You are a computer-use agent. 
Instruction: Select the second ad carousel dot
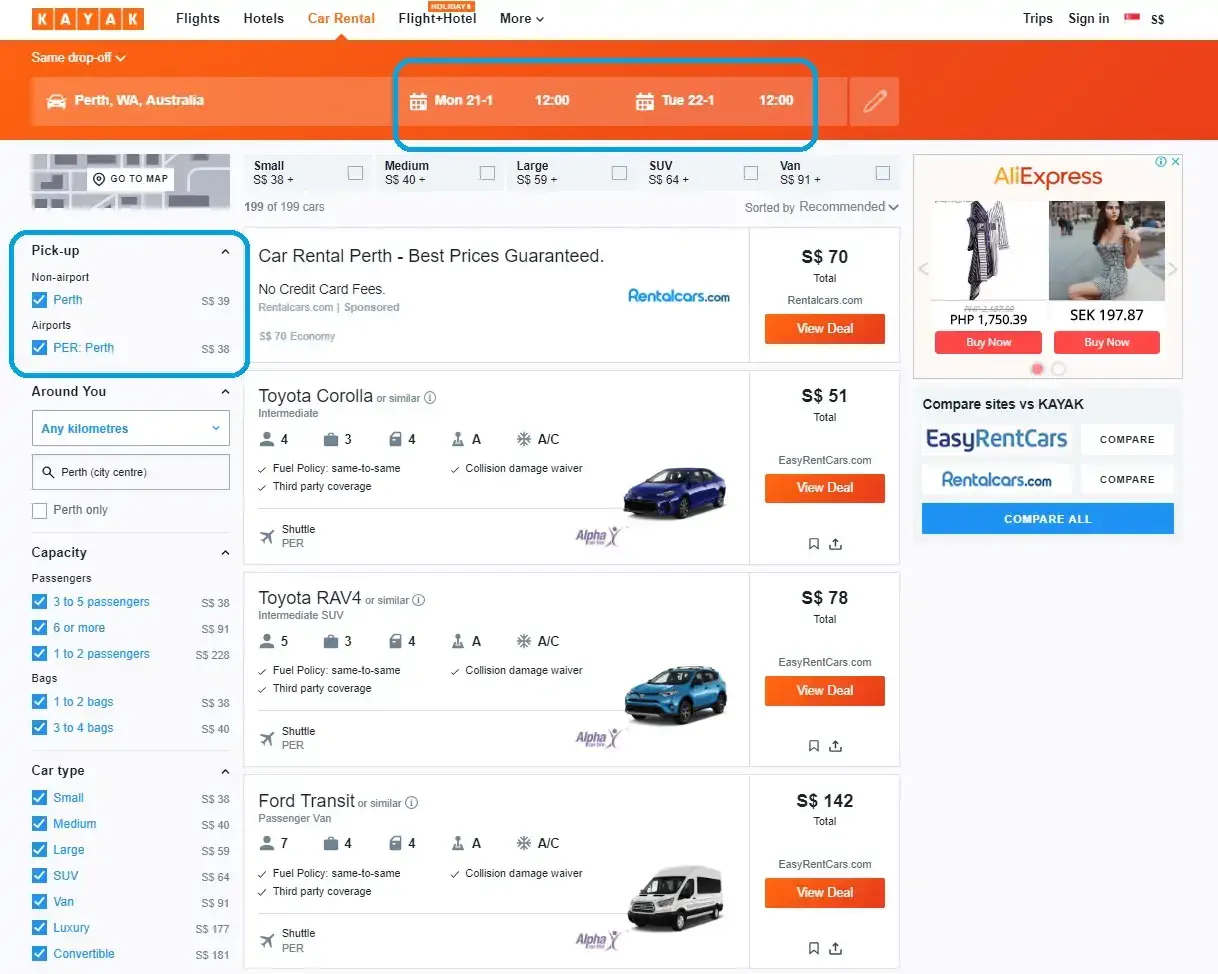coord(1058,369)
